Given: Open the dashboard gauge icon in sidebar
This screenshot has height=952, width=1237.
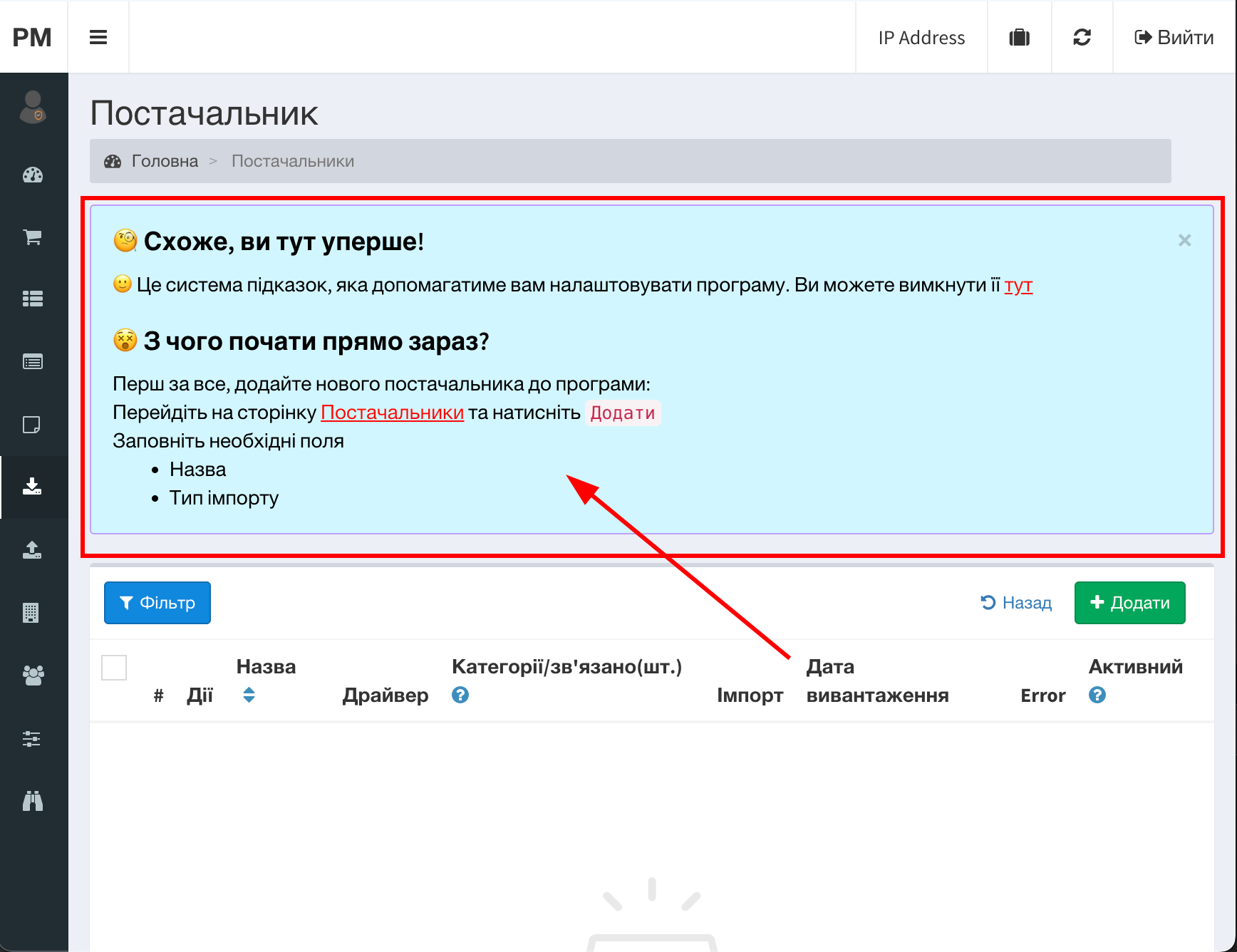Looking at the screenshot, I should [33, 175].
